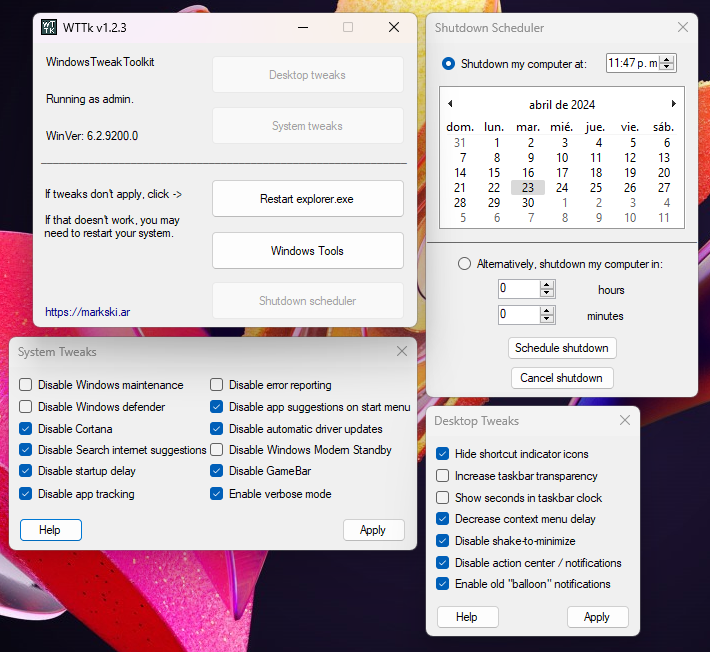Screen dimensions: 710x652
Task: Close the System Tweaks window
Action: [x=402, y=351]
